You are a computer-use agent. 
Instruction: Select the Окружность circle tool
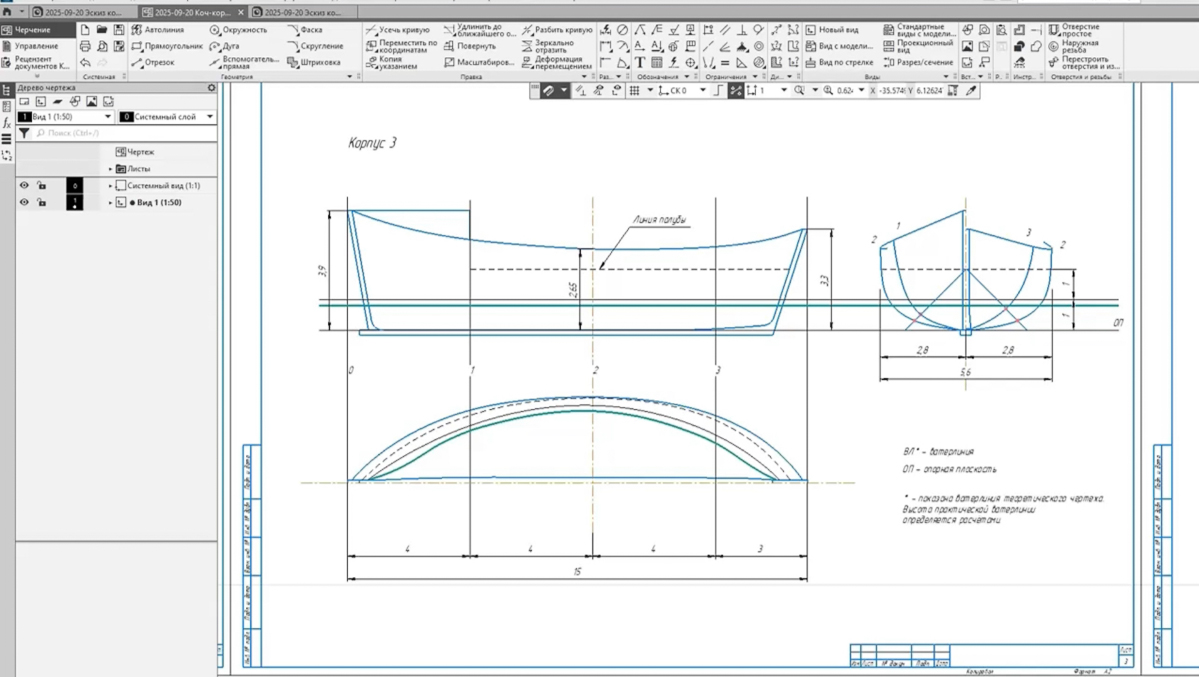click(x=238, y=30)
